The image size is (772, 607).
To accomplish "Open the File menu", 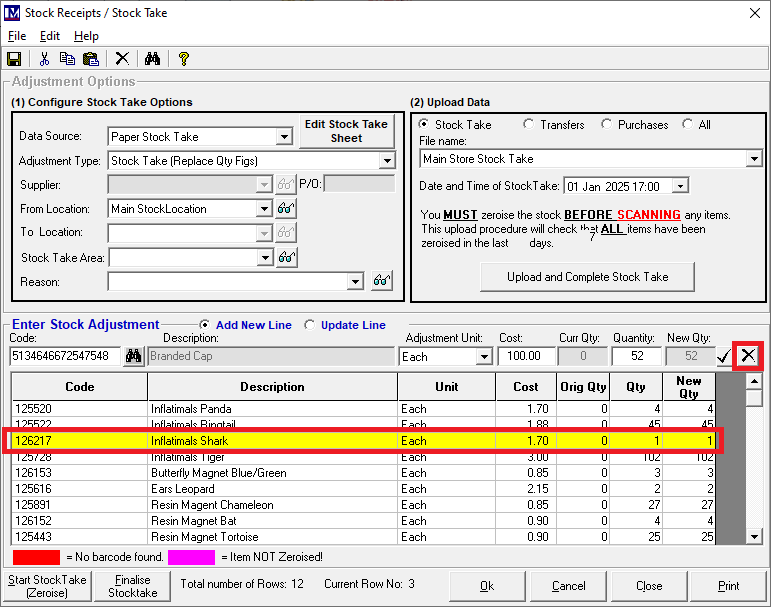I will click(17, 36).
